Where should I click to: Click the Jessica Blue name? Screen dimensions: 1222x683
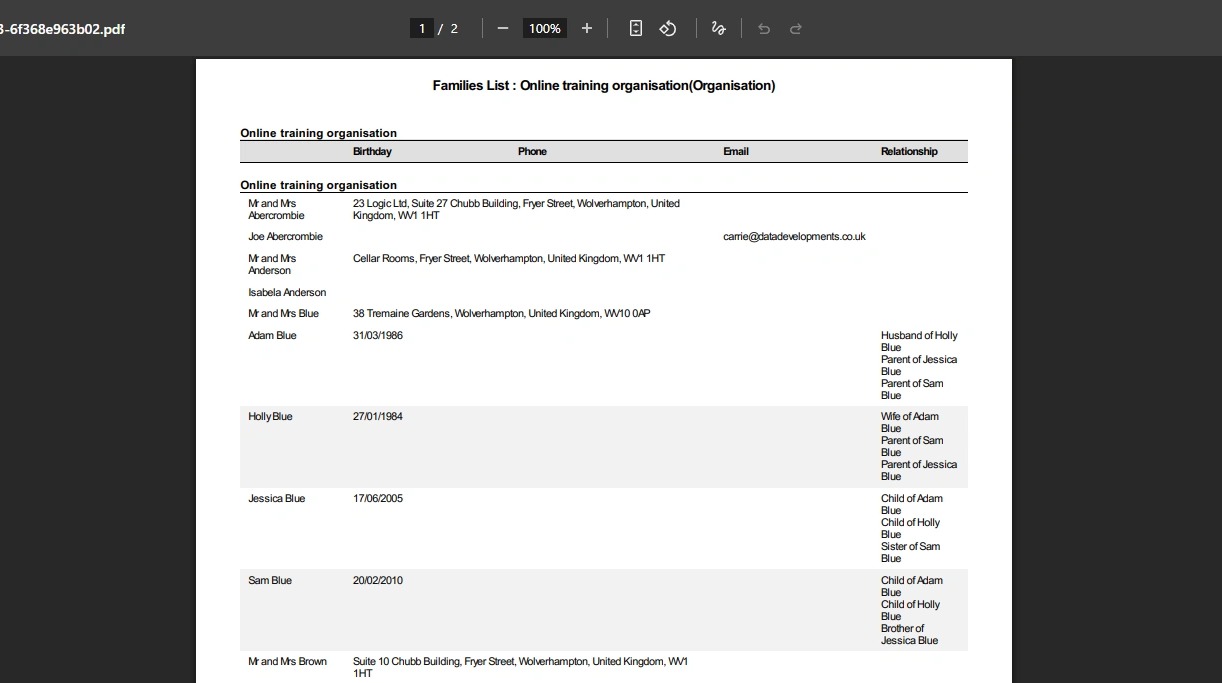pos(276,498)
